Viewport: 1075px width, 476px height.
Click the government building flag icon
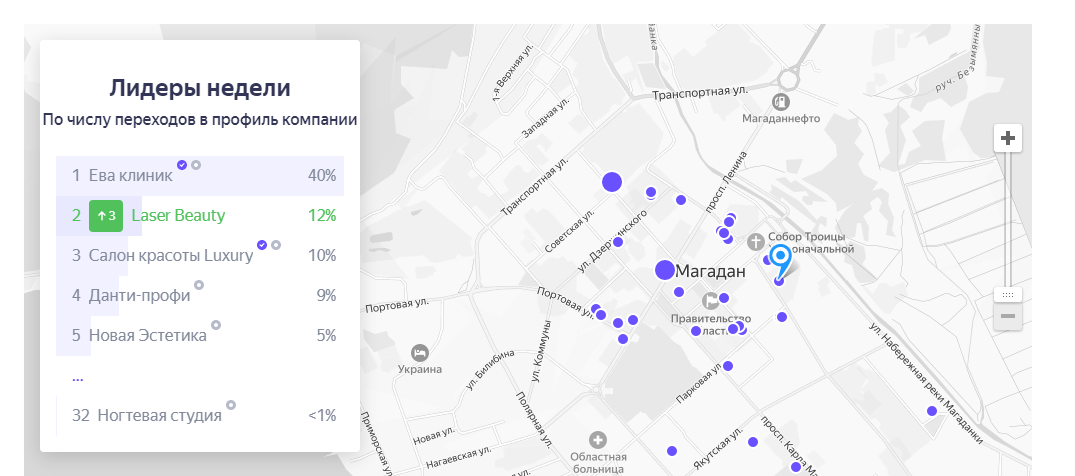pyautogui.click(x=712, y=299)
